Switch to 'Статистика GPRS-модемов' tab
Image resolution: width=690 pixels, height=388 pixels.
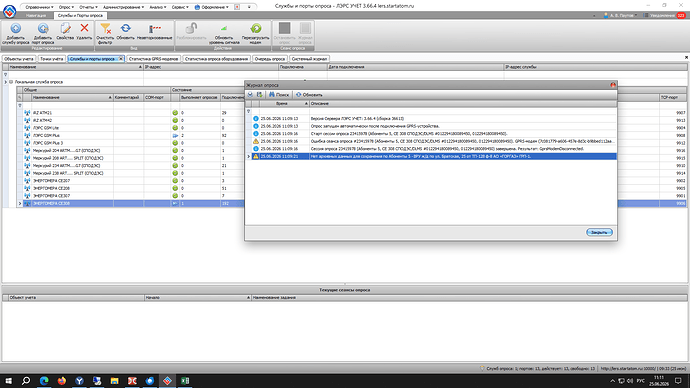pos(153,59)
